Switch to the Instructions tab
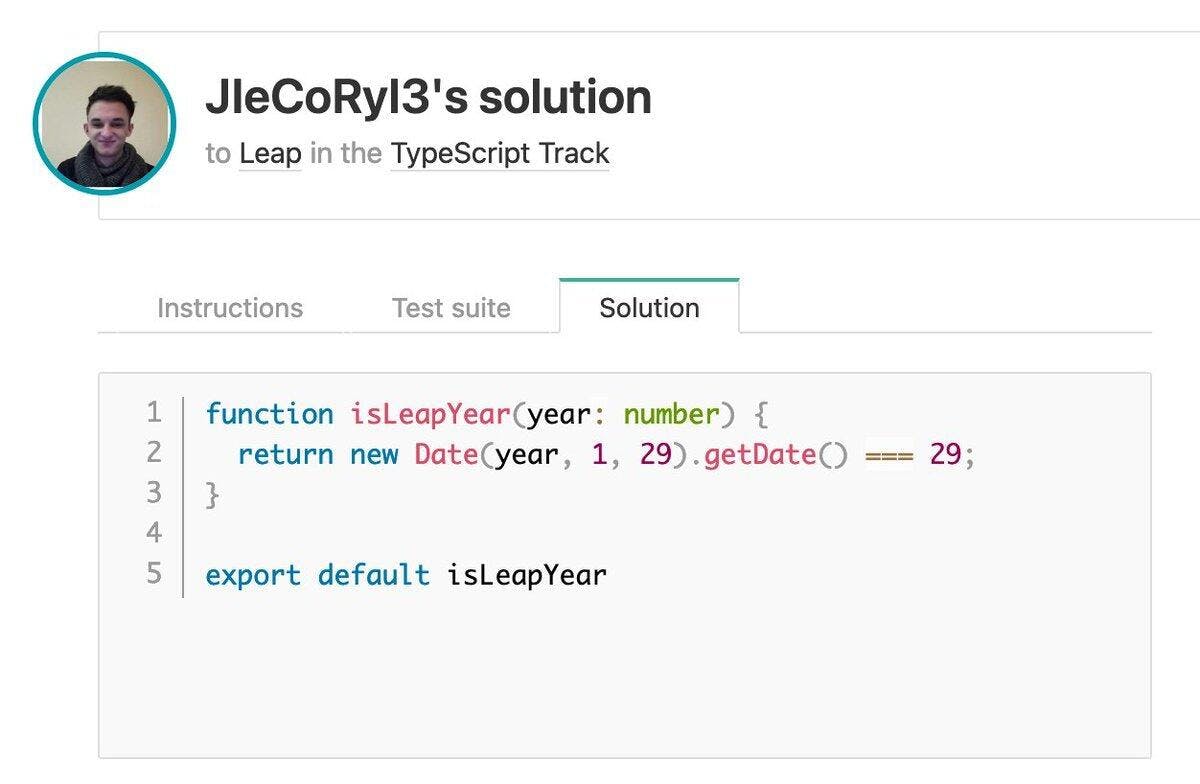This screenshot has height=784, width=1200. 230,308
